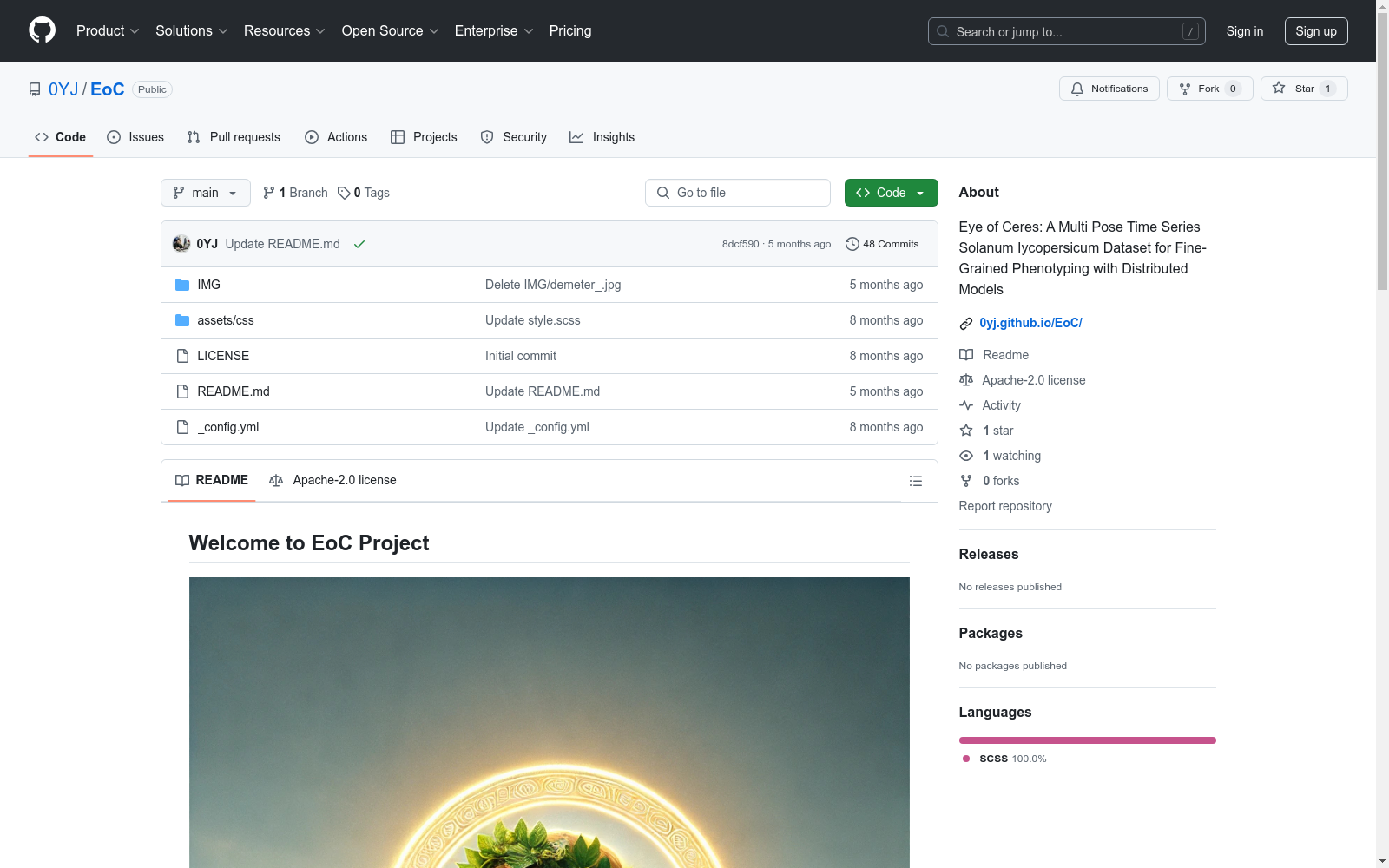This screenshot has height=868, width=1389.
Task: Click the branch icon beside 1 Branch
Action: coord(269,193)
